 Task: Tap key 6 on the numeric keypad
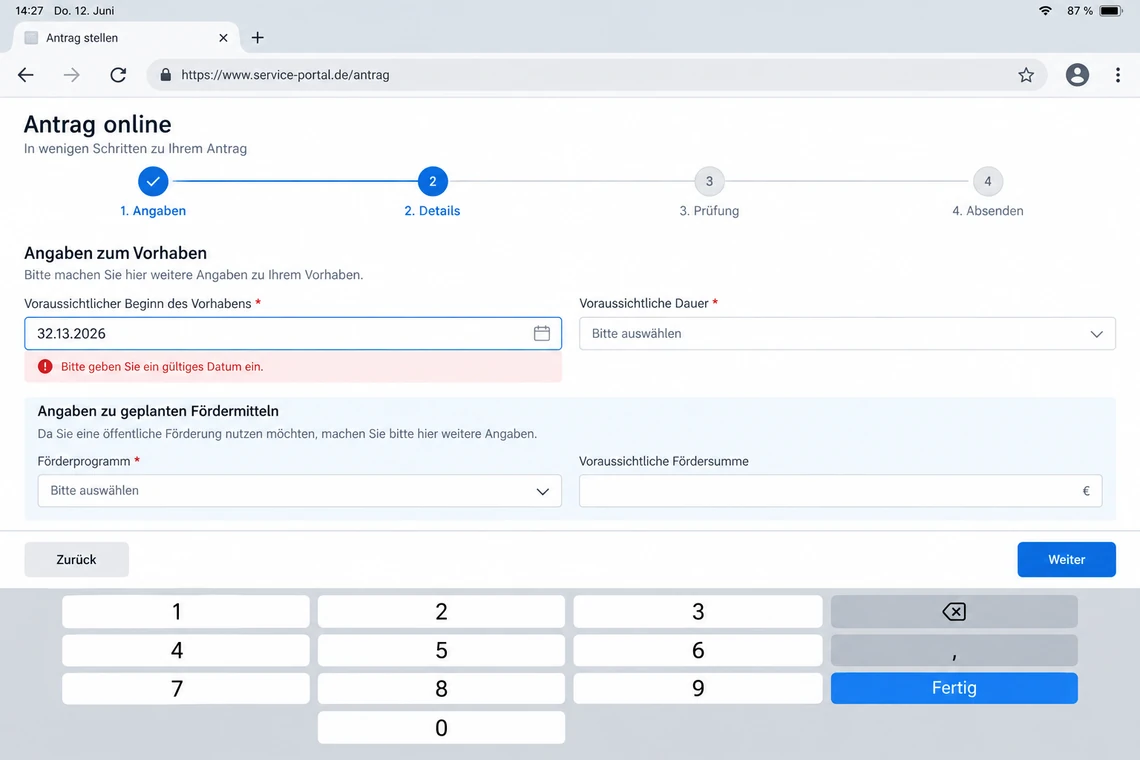(698, 650)
